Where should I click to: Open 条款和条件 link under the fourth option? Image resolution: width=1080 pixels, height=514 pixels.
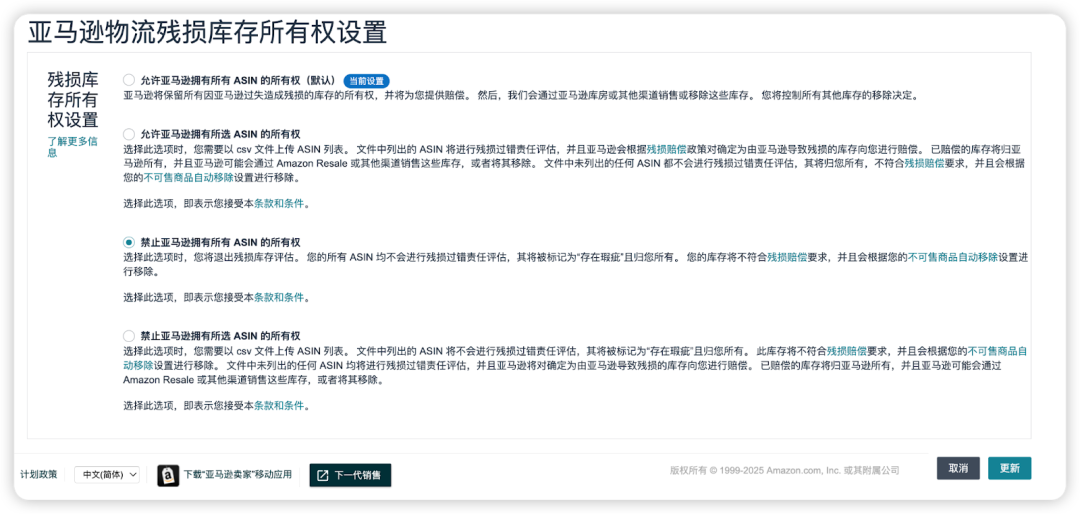(279, 406)
